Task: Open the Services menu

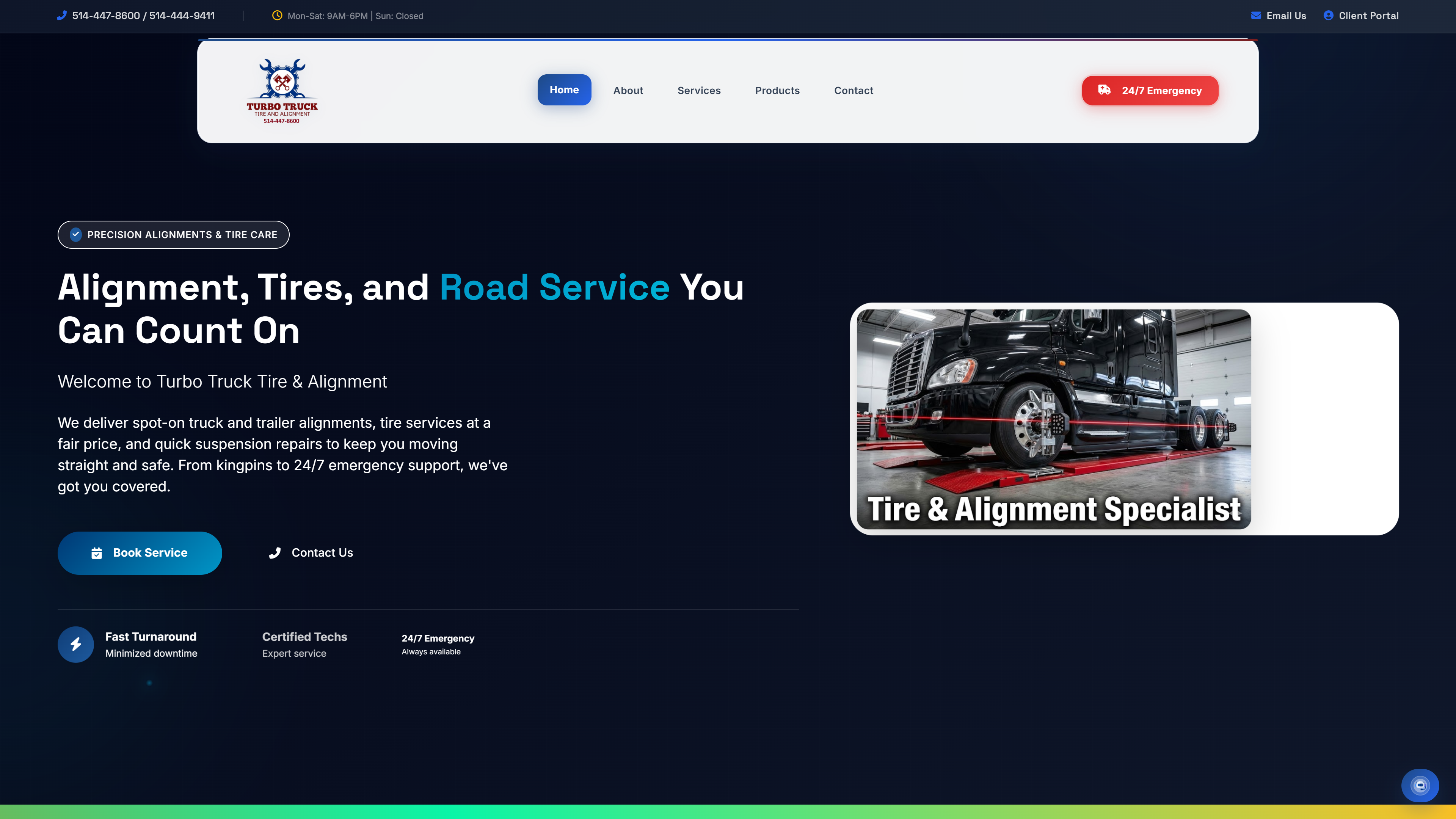Action: pyautogui.click(x=698, y=91)
